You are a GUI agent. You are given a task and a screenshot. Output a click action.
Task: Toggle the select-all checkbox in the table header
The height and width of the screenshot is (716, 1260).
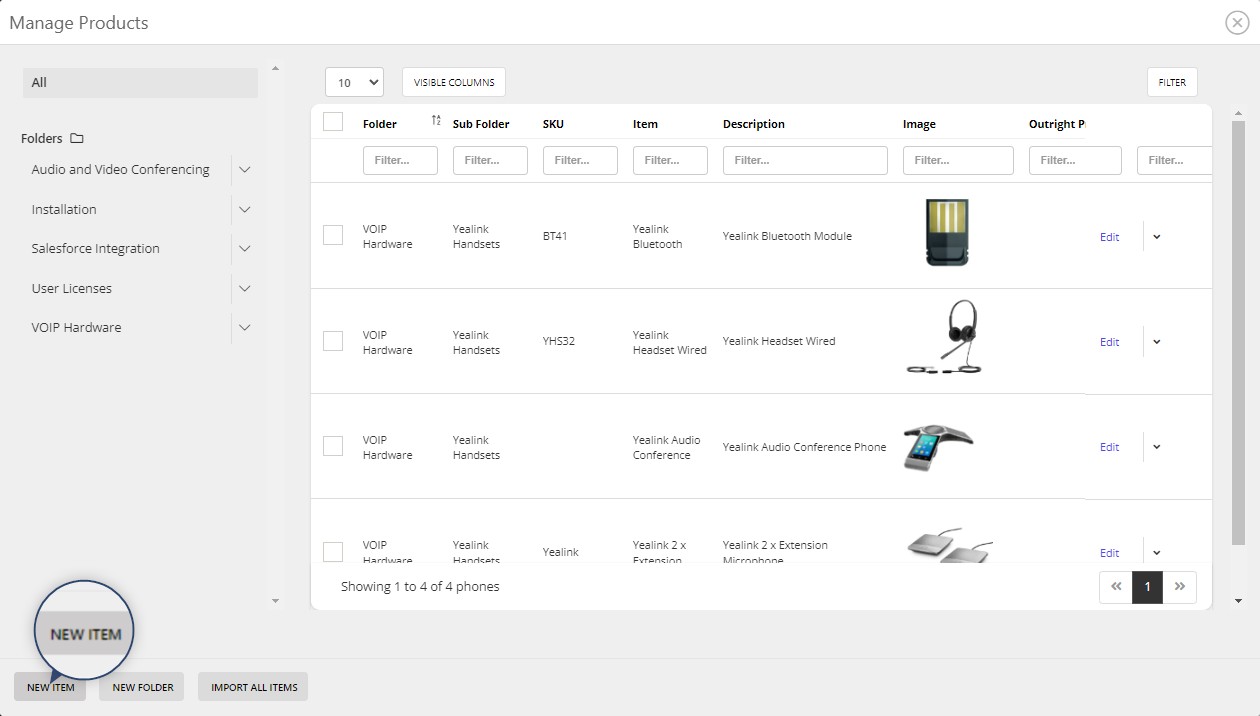[x=333, y=120]
